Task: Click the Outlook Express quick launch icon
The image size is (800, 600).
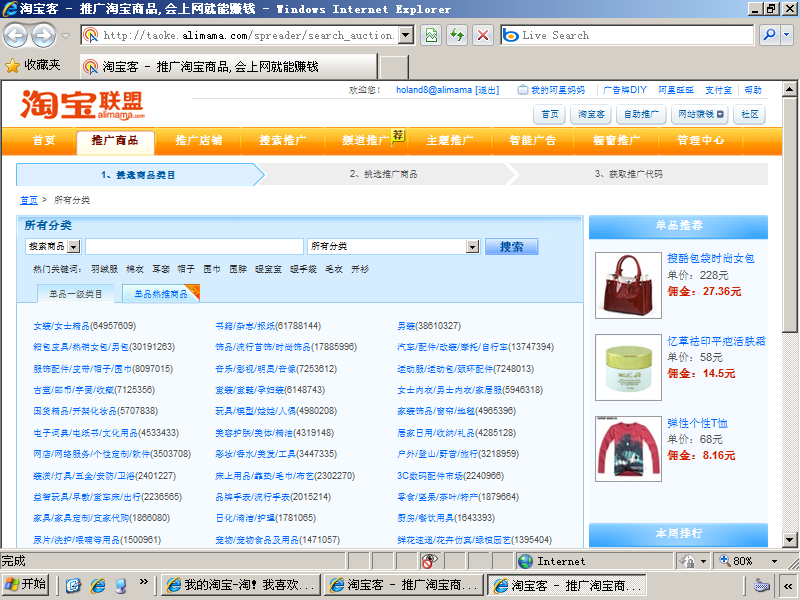Action: [73, 585]
